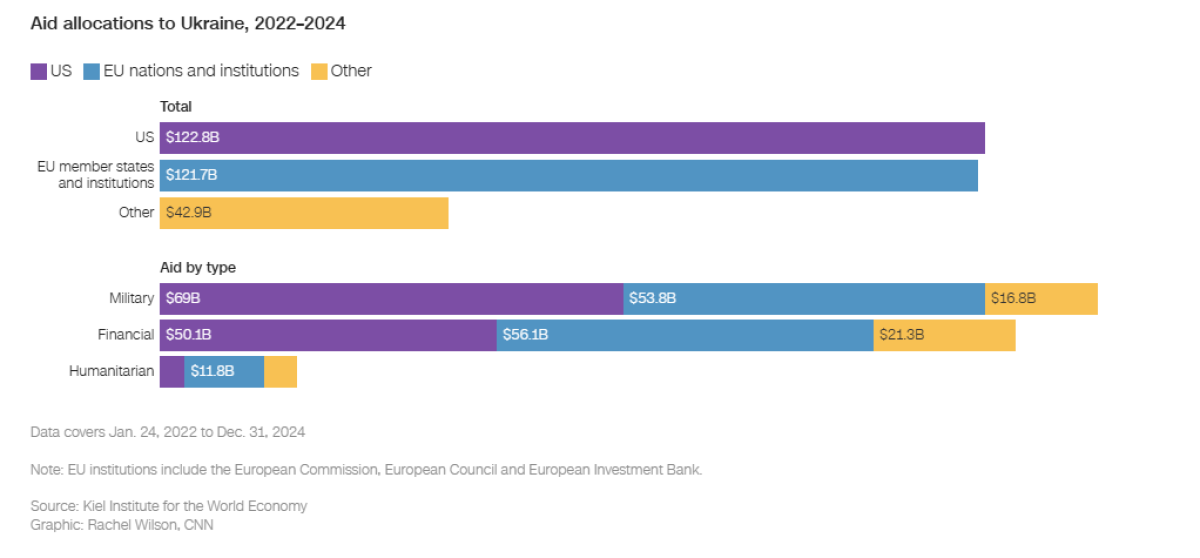Click the EU financial $56.1B segment
This screenshot has width=1200, height=558.
(x=685, y=335)
